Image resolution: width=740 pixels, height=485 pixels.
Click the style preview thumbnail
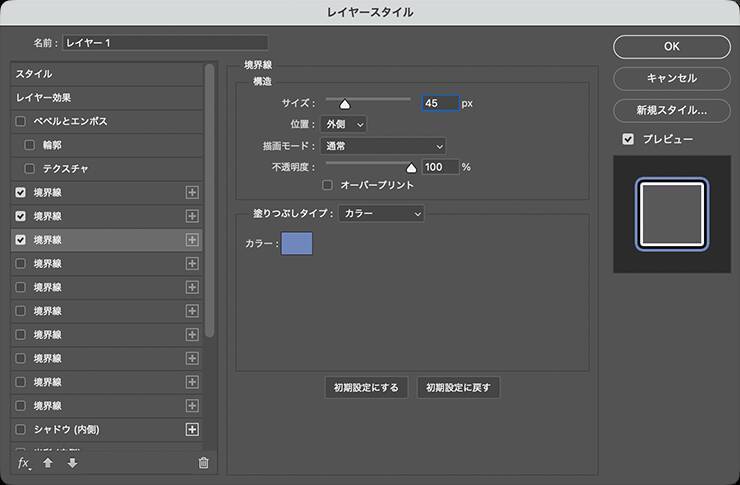click(672, 214)
